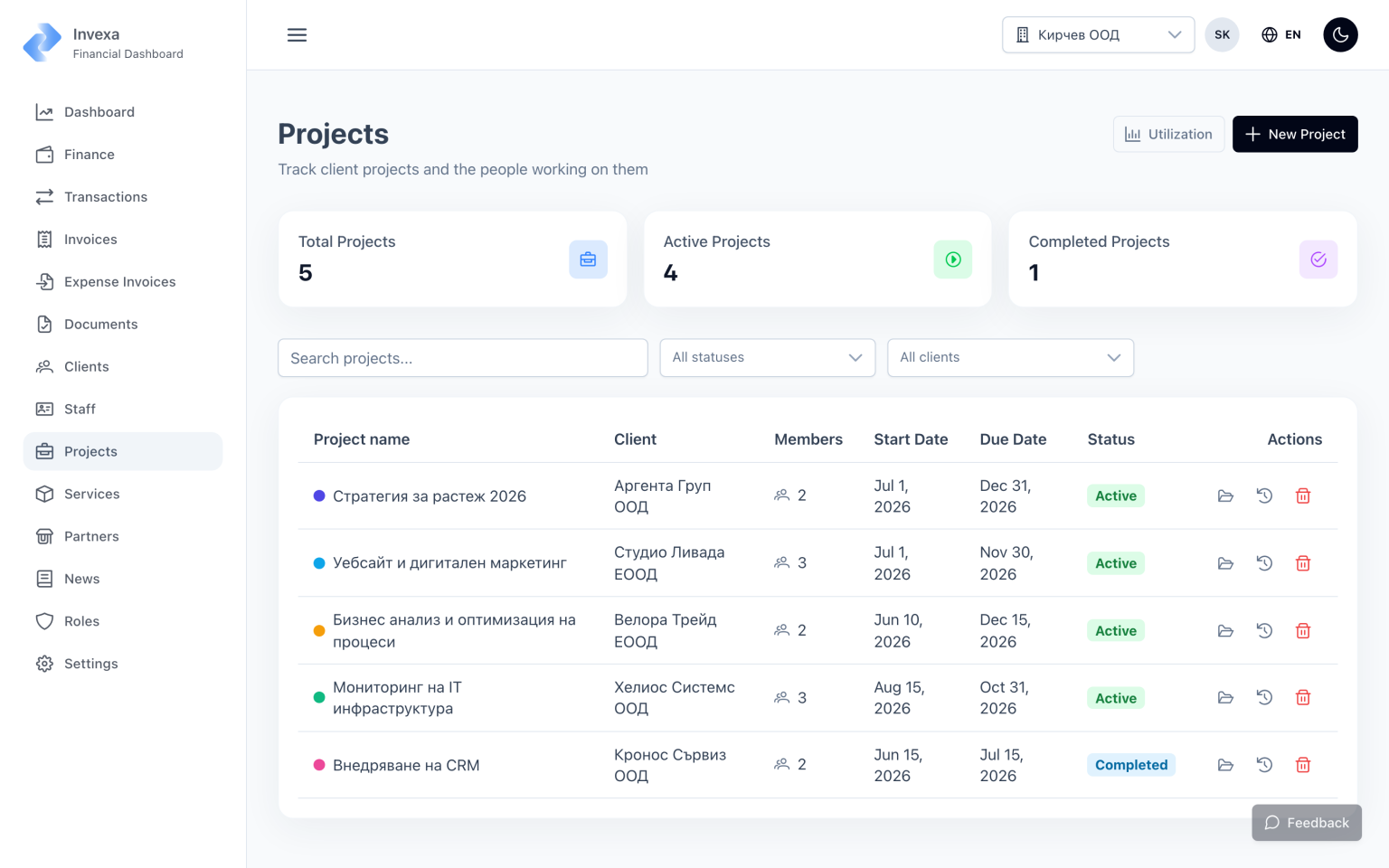View history of Внедряване на CRM
The height and width of the screenshot is (868, 1389).
point(1264,765)
